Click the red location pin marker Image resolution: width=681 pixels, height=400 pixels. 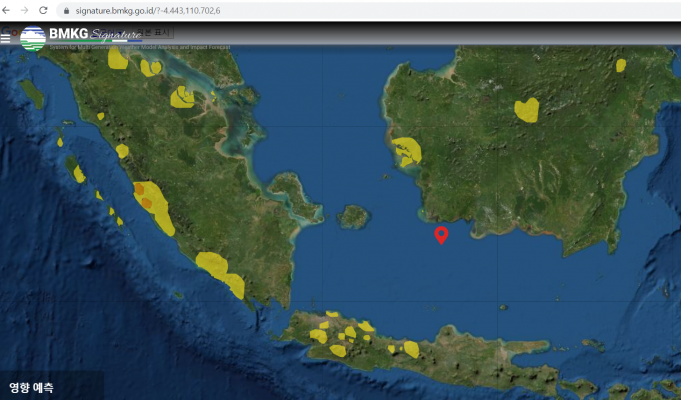coord(441,235)
